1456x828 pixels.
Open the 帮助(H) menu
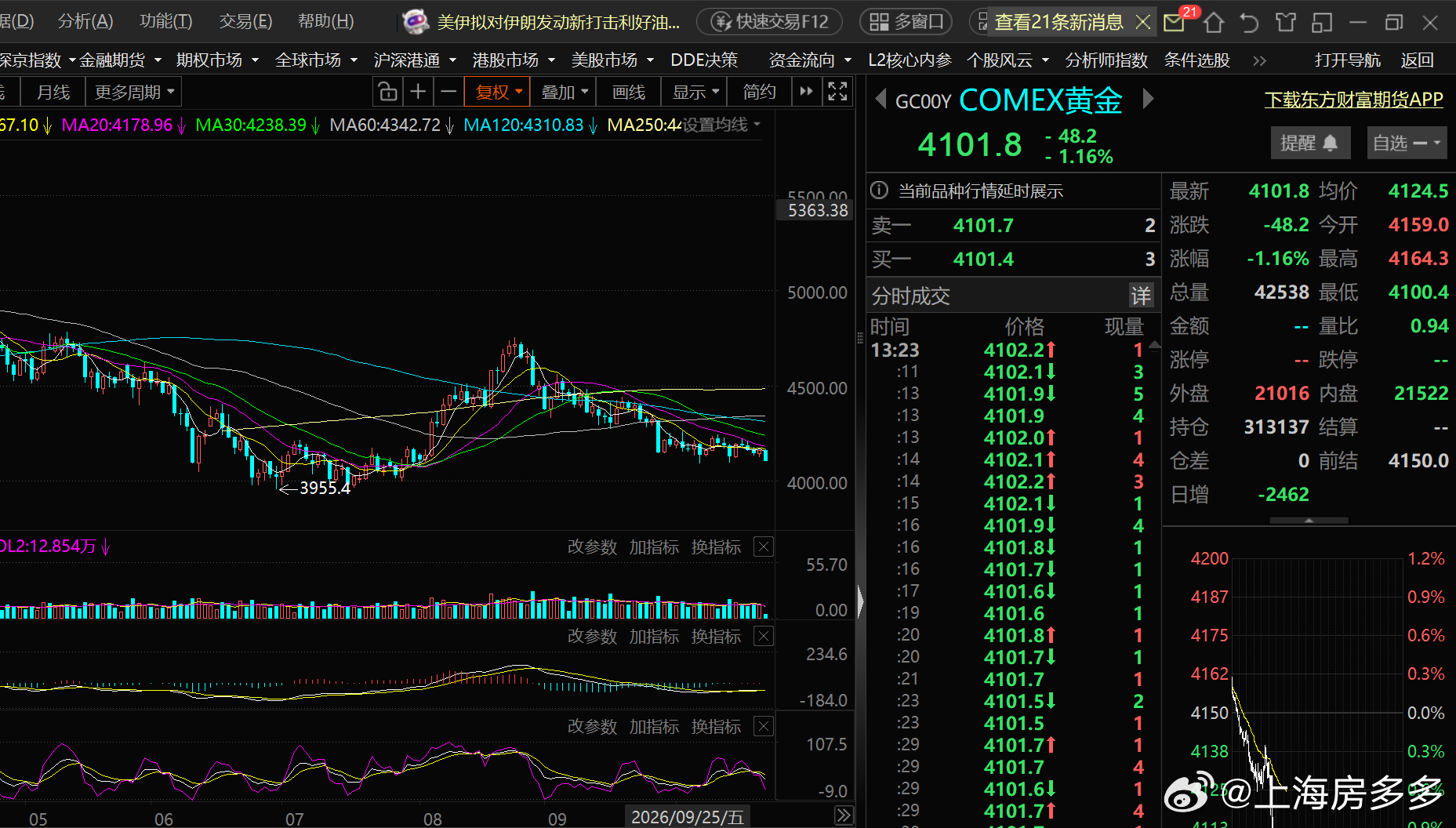coord(325,21)
